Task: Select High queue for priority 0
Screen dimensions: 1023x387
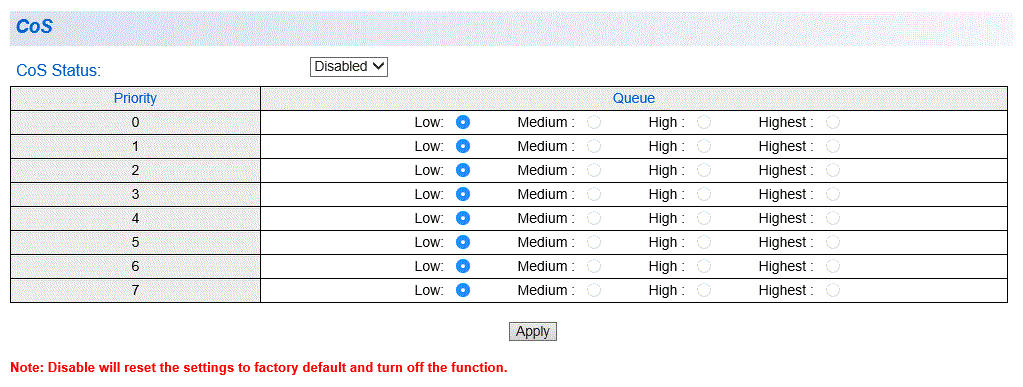Action: pos(703,122)
